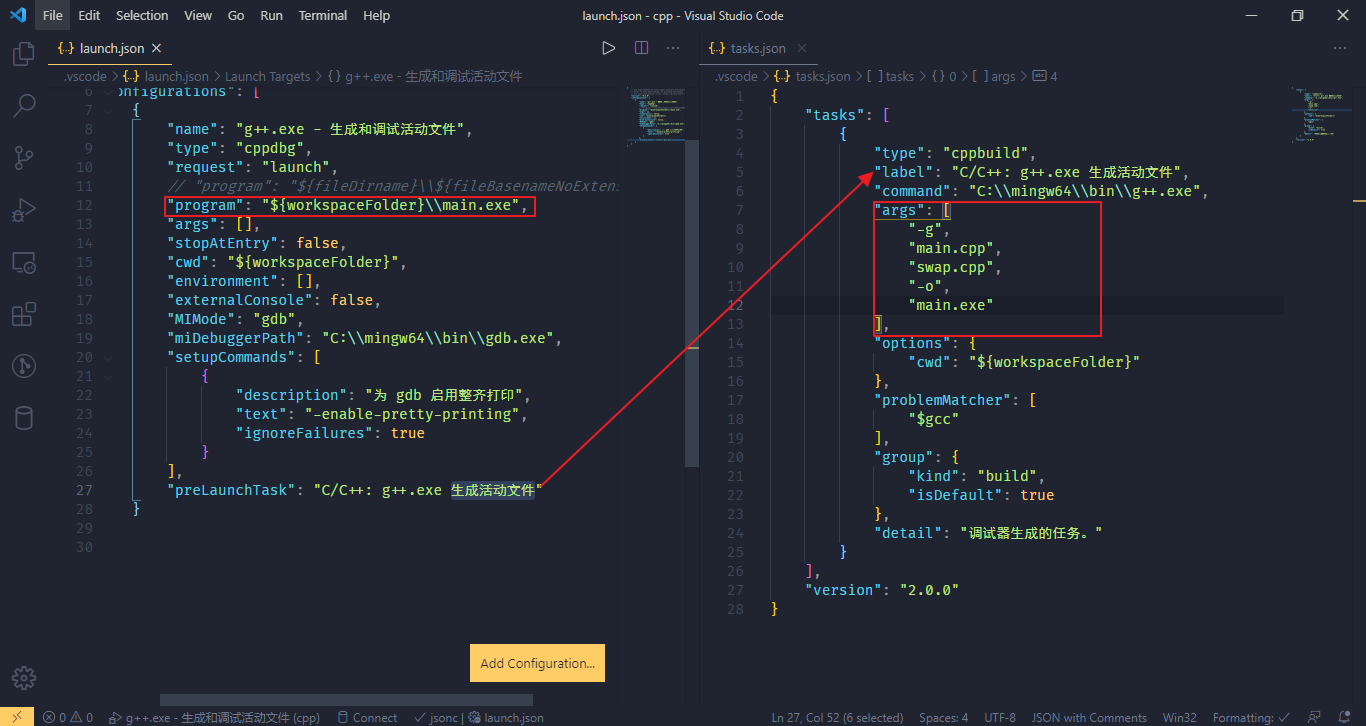Open the Remote Explorer view
Screen dimensions: 1366x726
tap(24, 263)
